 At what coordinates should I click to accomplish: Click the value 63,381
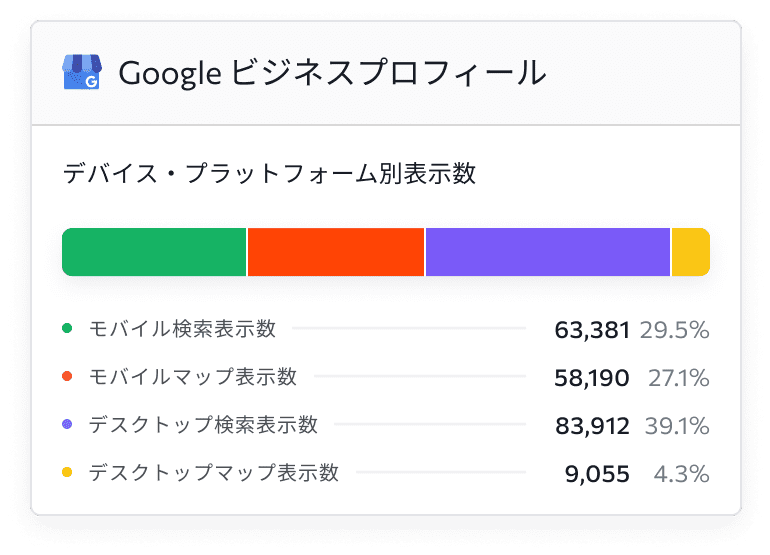[592, 330]
